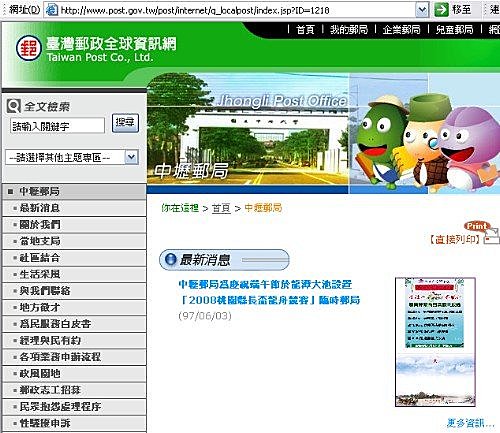Viewport: 500px width, 433px height.
Task: Open the news poster thumbnail image
Action: (x=435, y=342)
